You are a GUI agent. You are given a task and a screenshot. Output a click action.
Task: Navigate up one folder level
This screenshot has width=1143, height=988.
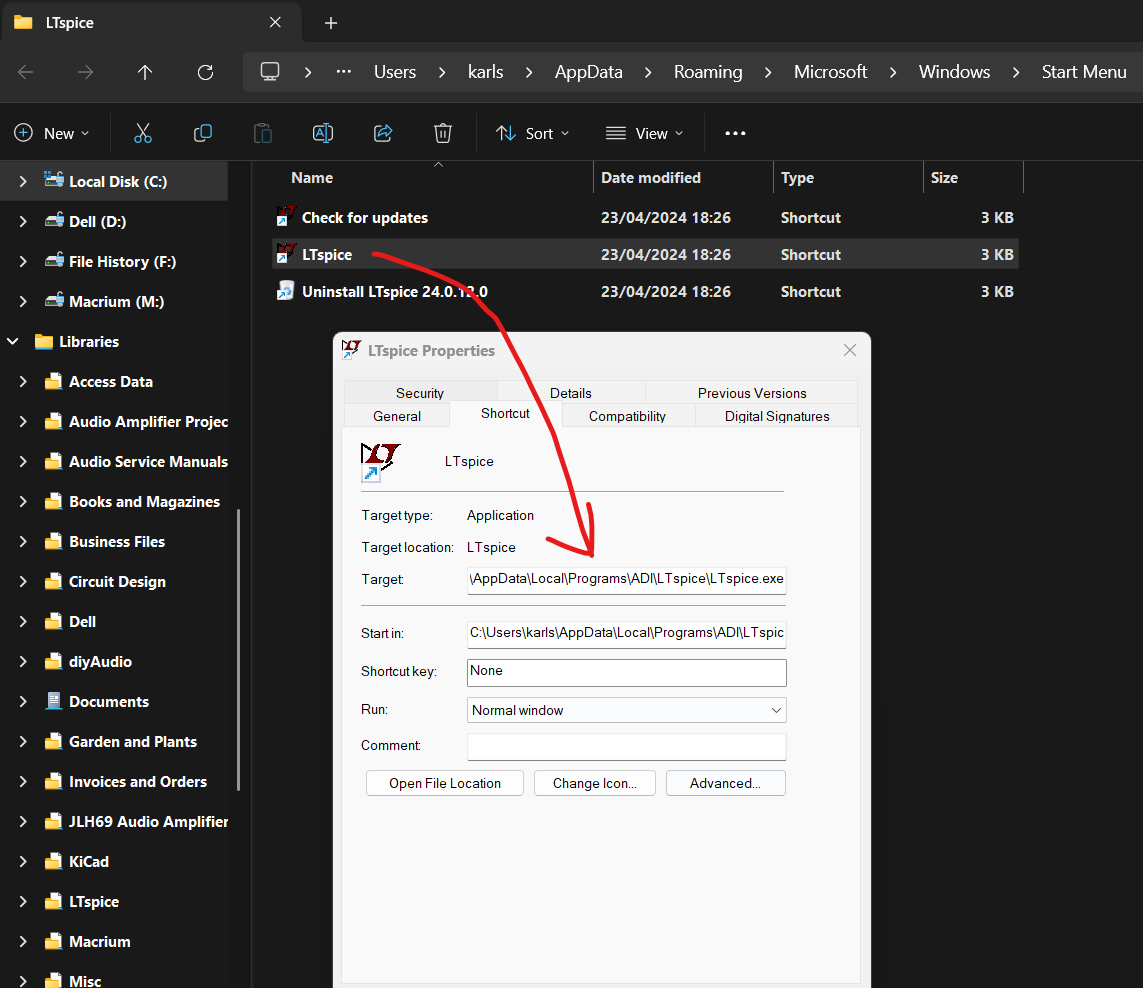(145, 72)
